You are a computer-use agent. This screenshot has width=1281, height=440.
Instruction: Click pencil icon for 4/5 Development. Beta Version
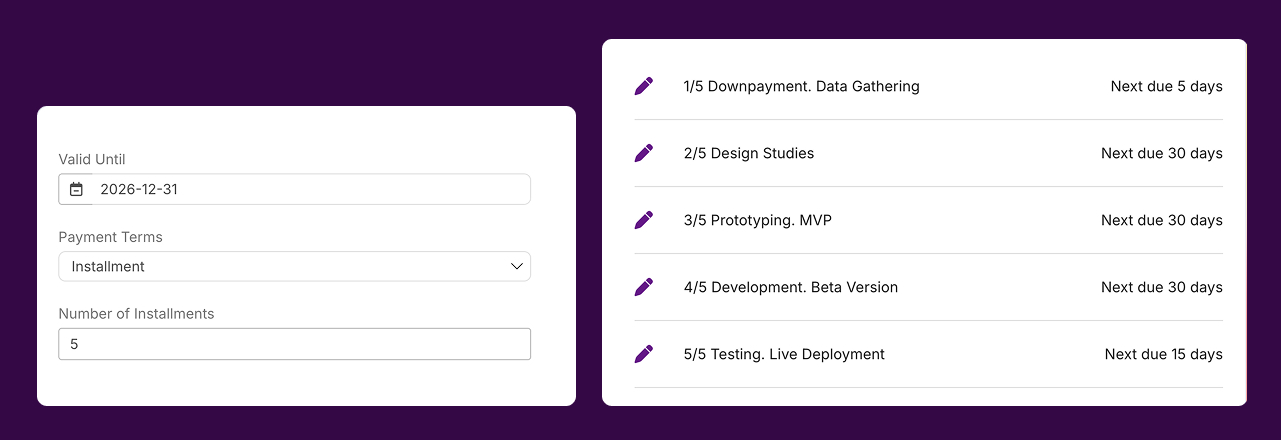[x=644, y=287]
